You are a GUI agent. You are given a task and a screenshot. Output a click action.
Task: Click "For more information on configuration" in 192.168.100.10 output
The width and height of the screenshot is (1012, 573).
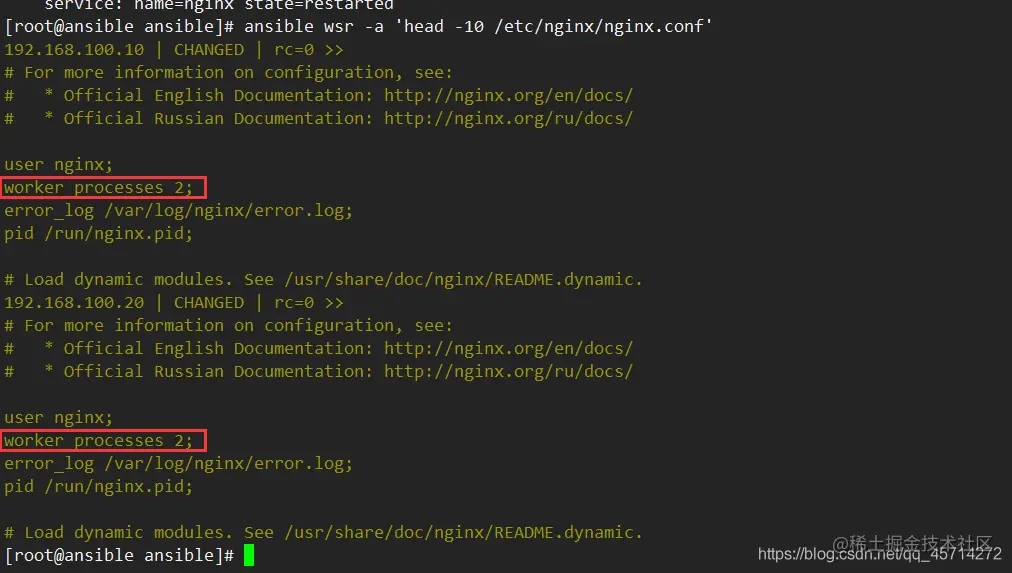209,72
